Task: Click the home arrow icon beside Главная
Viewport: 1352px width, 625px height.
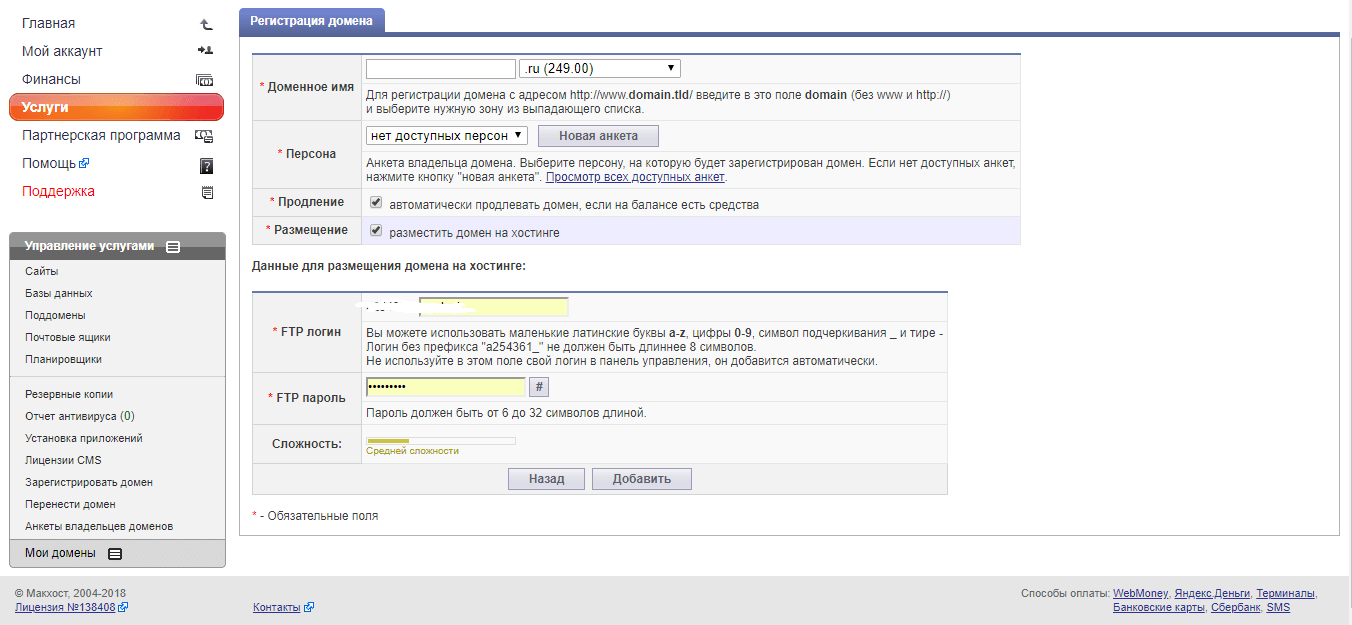Action: tap(206, 24)
